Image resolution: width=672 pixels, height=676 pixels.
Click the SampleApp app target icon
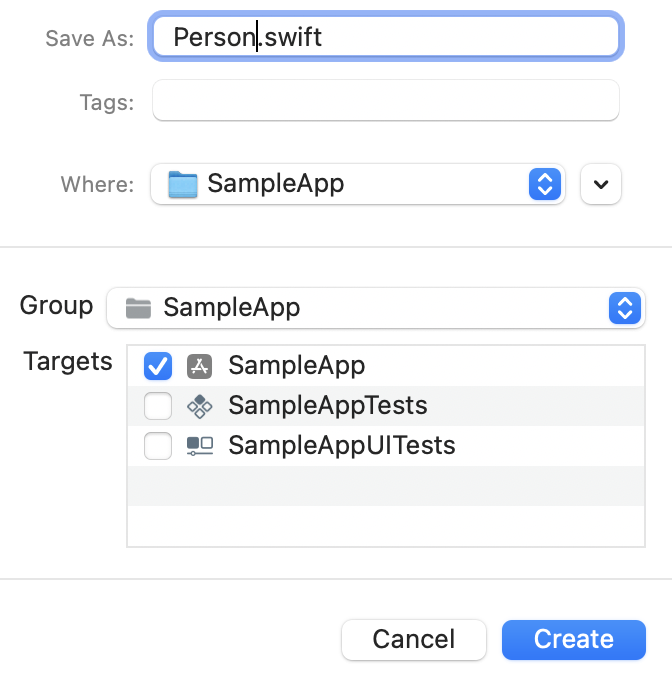(x=200, y=366)
